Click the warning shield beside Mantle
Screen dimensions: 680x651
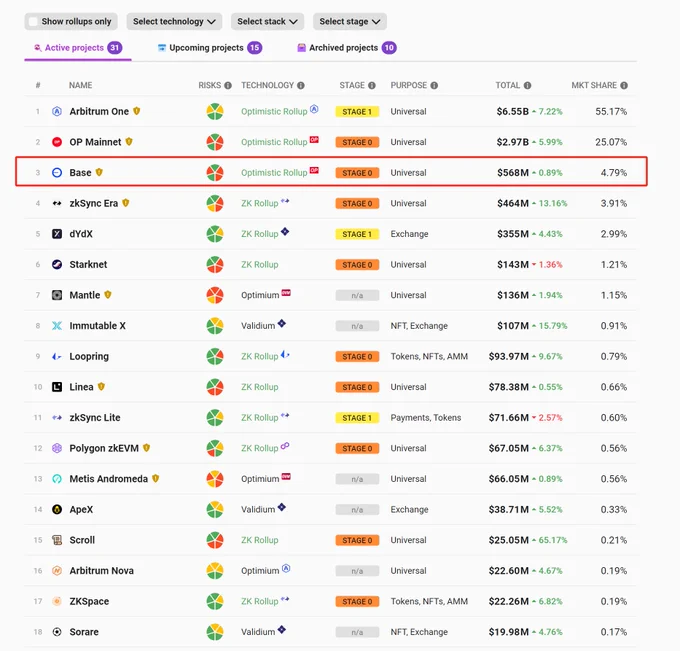click(108, 295)
